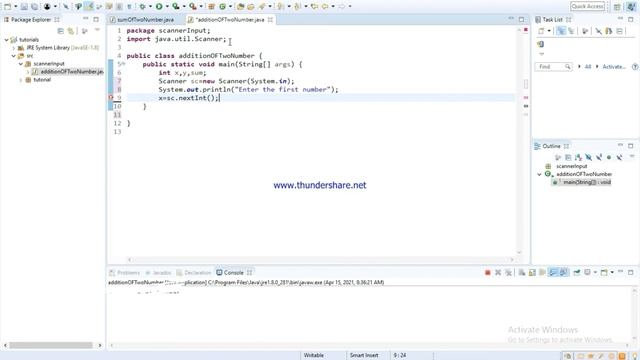
Task: Click Clear Console icon
Action: pos(522,272)
